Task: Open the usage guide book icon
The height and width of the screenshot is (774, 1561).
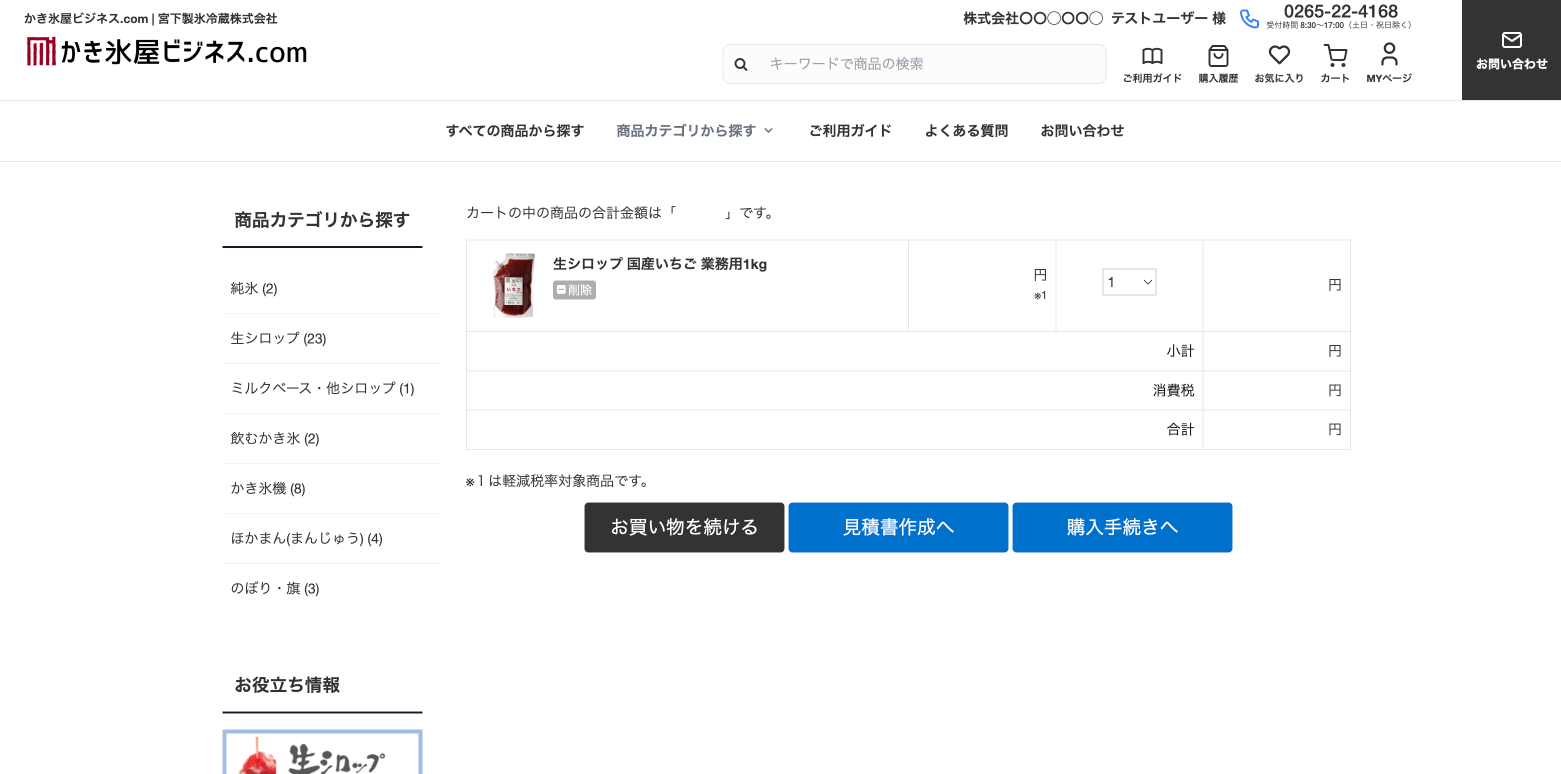Action: pos(1152,57)
